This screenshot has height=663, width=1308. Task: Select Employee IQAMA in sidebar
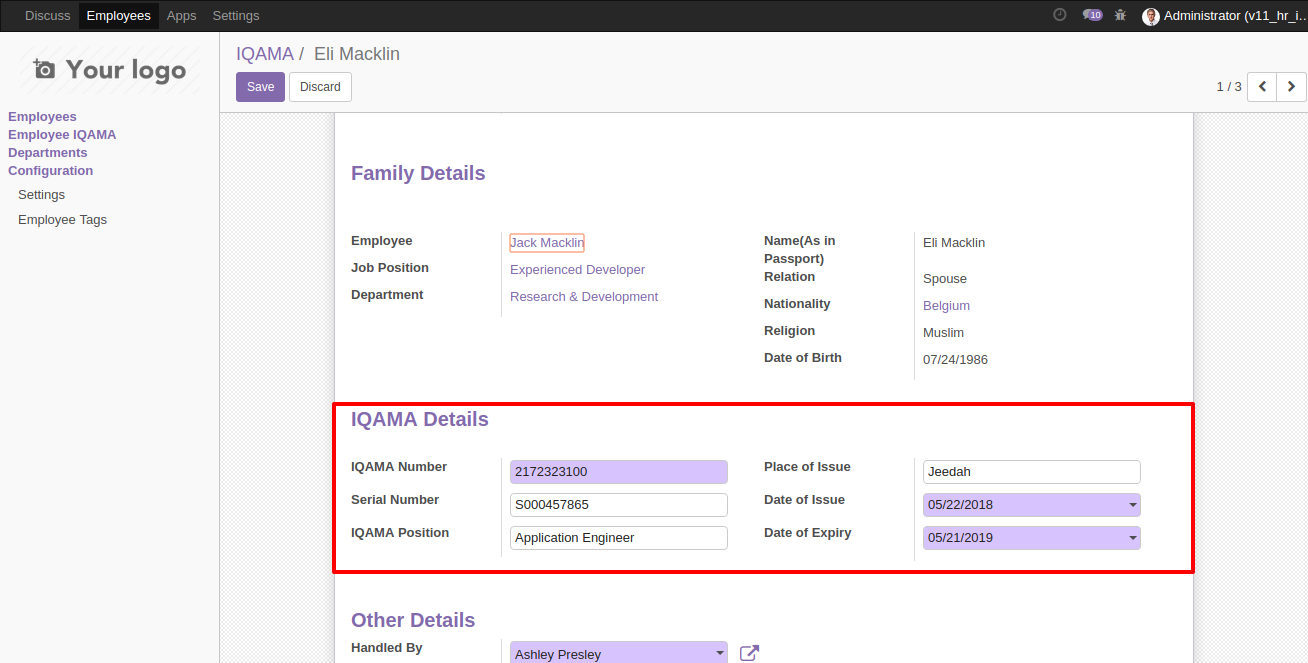tap(62, 135)
